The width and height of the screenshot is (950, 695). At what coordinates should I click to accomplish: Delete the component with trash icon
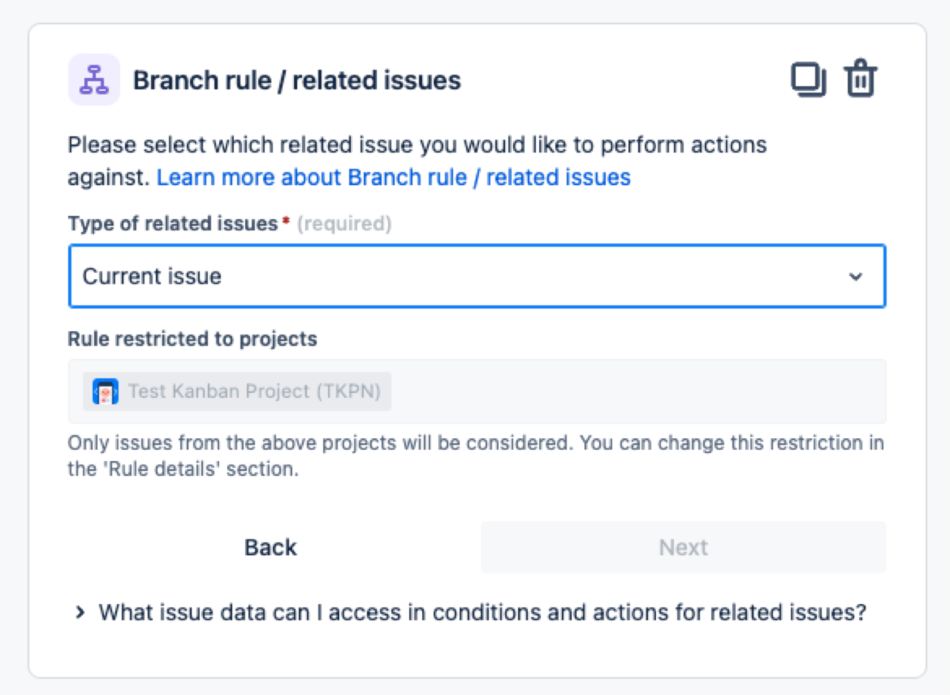point(860,79)
